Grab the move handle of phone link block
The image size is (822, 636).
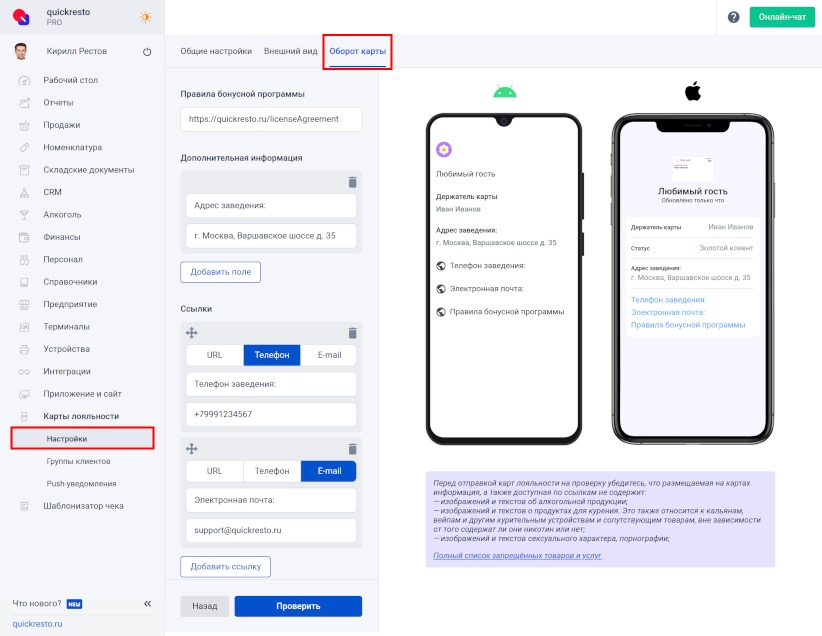192,332
